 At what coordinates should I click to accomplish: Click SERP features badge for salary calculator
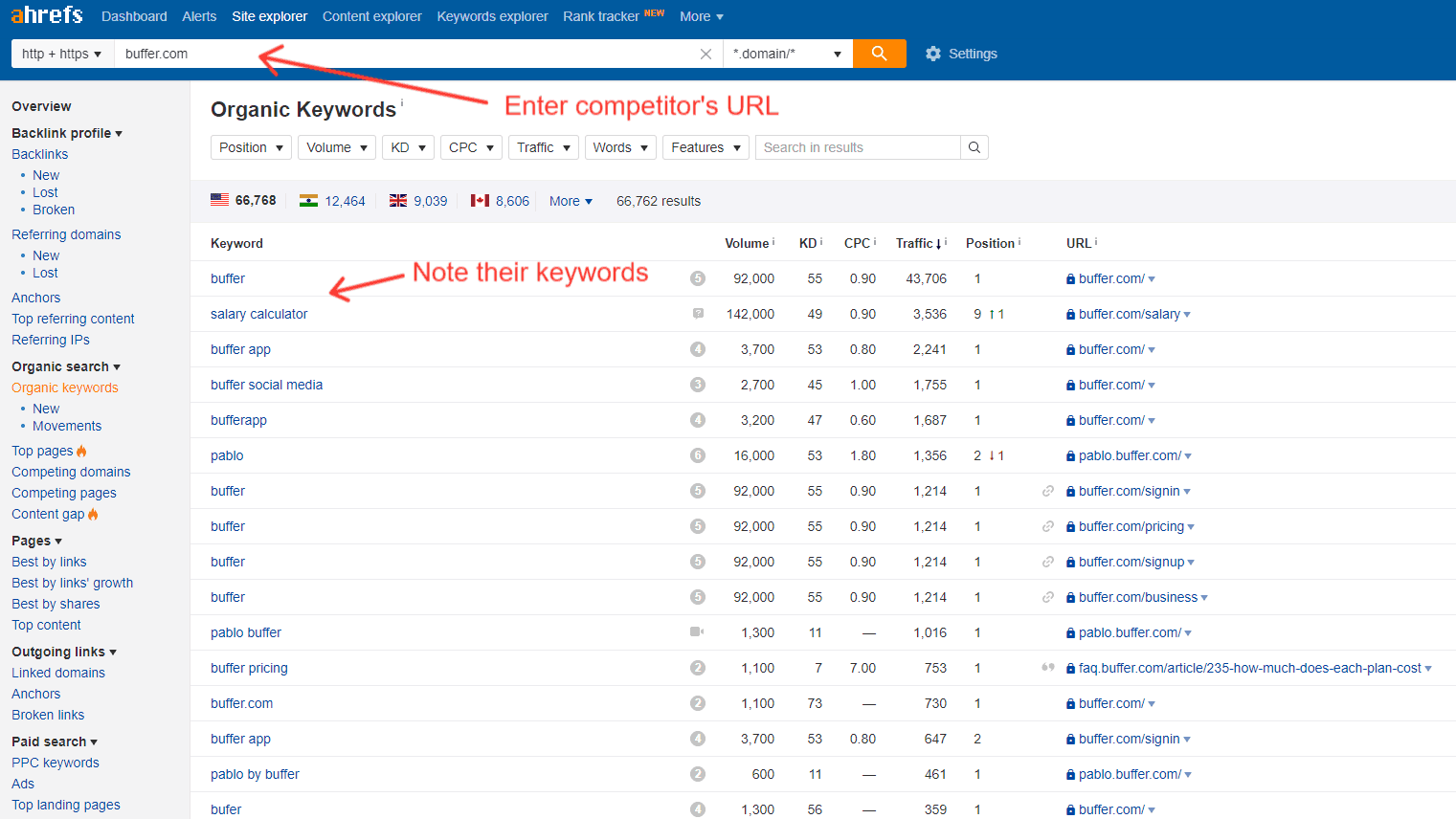pyautogui.click(x=698, y=314)
